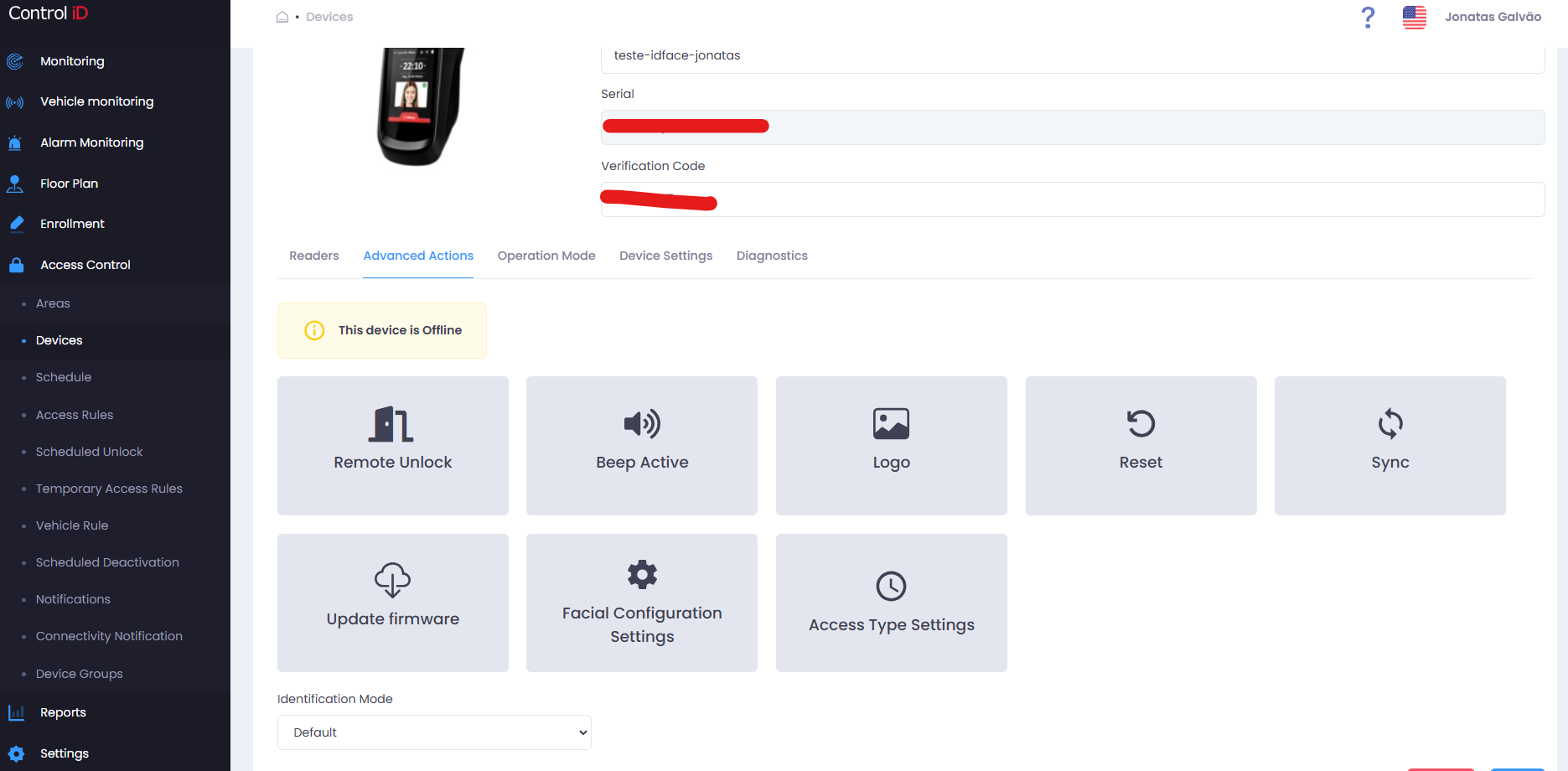Click the Access Control lock icon
This screenshot has width=1568, height=771.
coord(17,265)
